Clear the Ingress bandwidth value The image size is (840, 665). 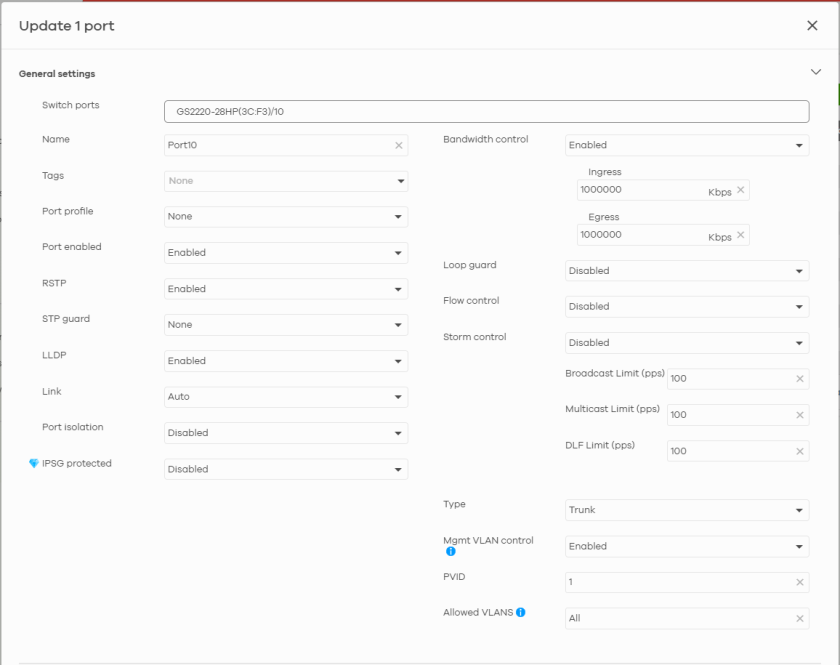(740, 190)
